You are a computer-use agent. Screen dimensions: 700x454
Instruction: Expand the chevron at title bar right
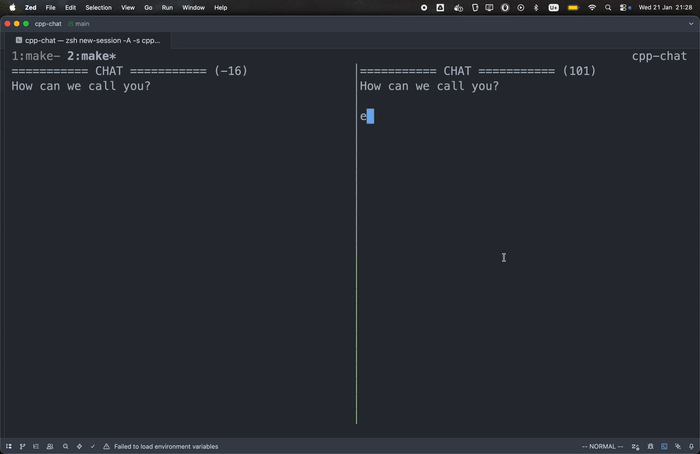pos(691,24)
